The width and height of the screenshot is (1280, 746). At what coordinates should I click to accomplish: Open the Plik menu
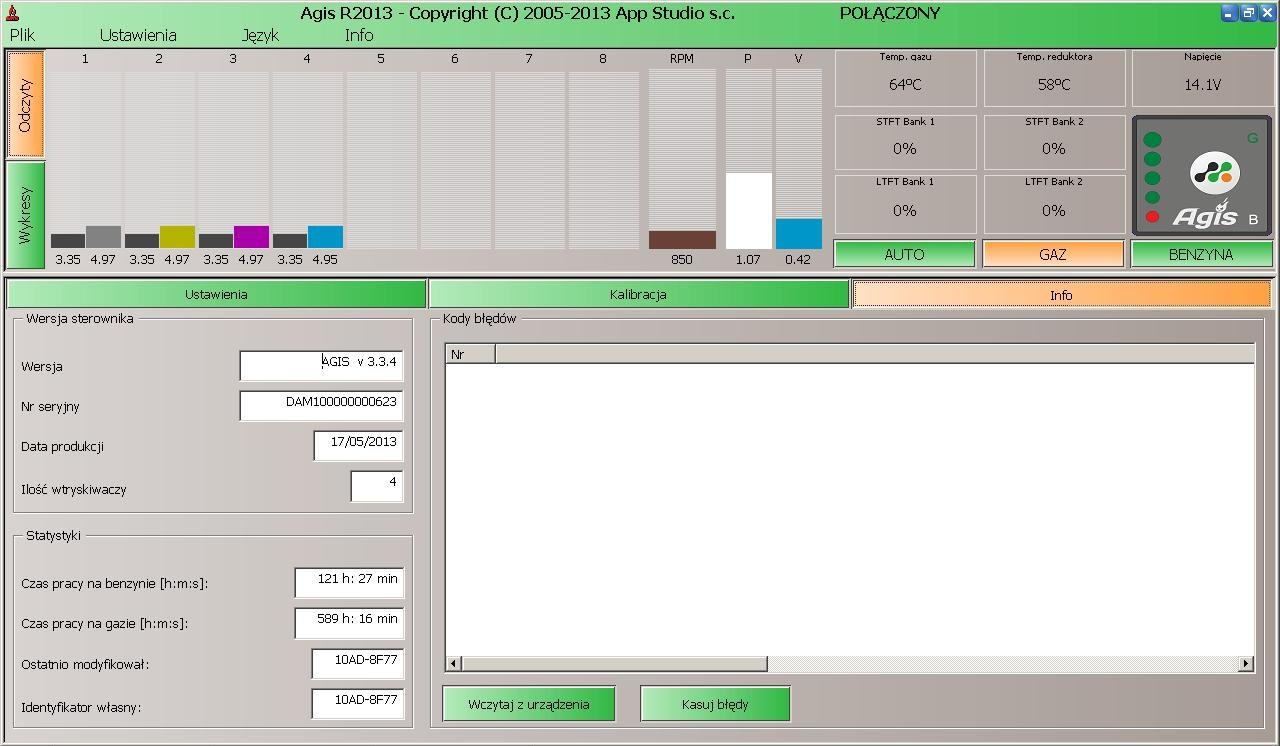[x=22, y=35]
